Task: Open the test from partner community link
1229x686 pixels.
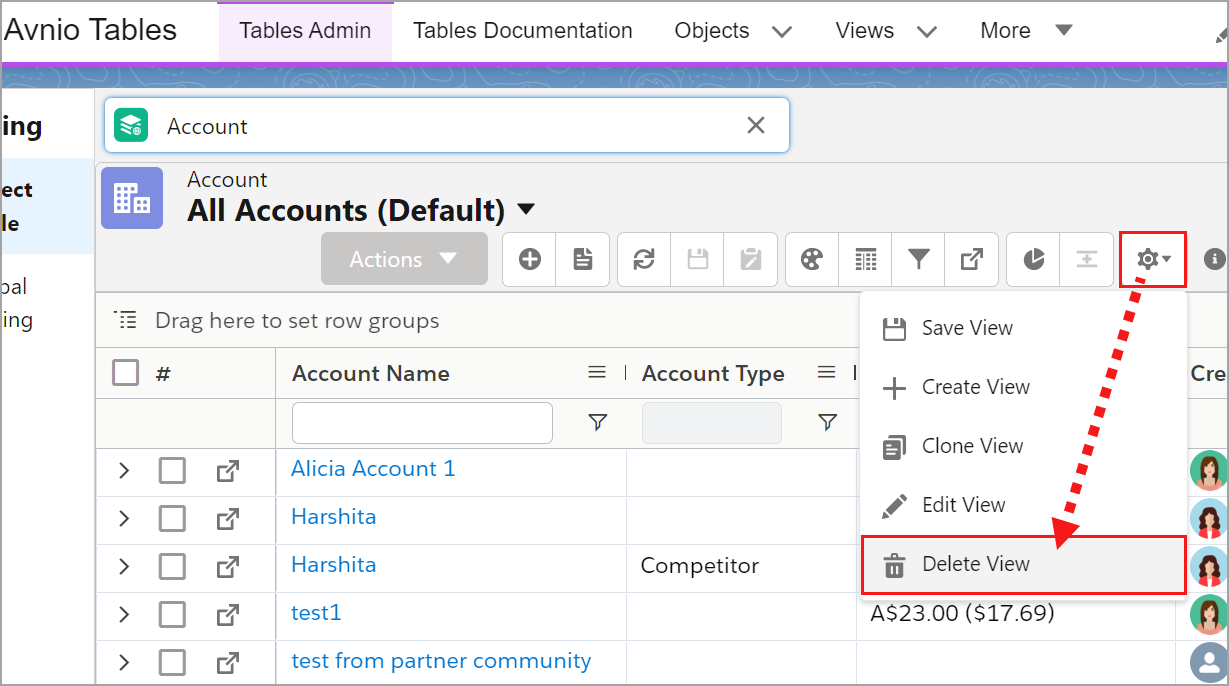Action: [441, 661]
